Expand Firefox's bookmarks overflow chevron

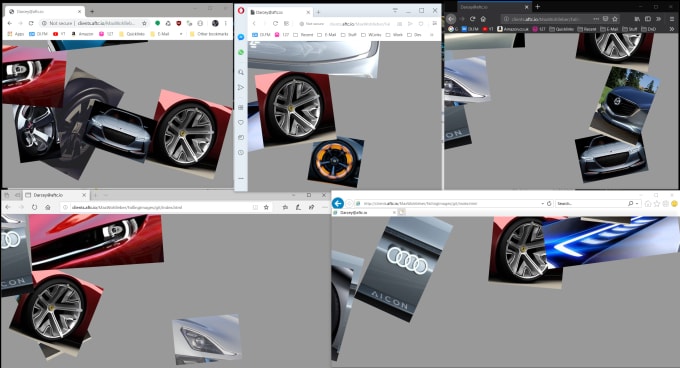(x=672, y=29)
